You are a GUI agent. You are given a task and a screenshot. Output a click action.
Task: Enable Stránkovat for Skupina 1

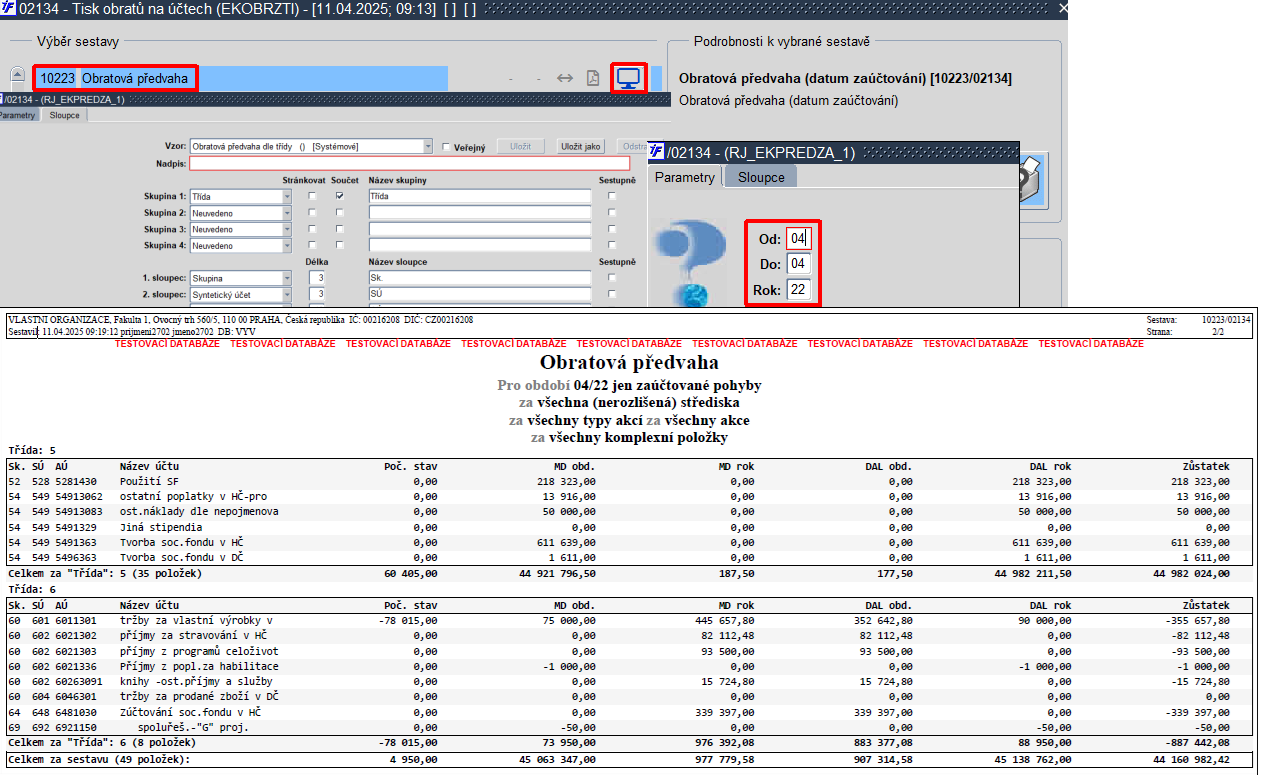pyautogui.click(x=312, y=196)
